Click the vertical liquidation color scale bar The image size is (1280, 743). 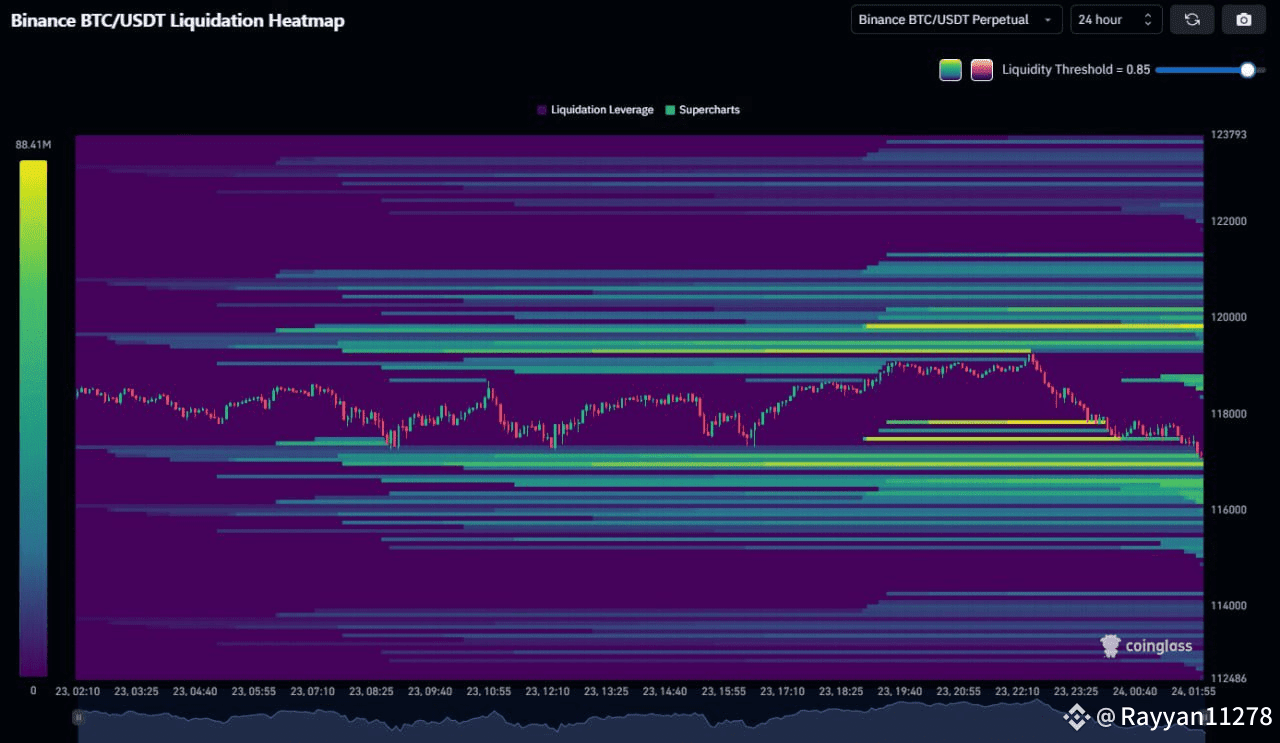tap(33, 419)
